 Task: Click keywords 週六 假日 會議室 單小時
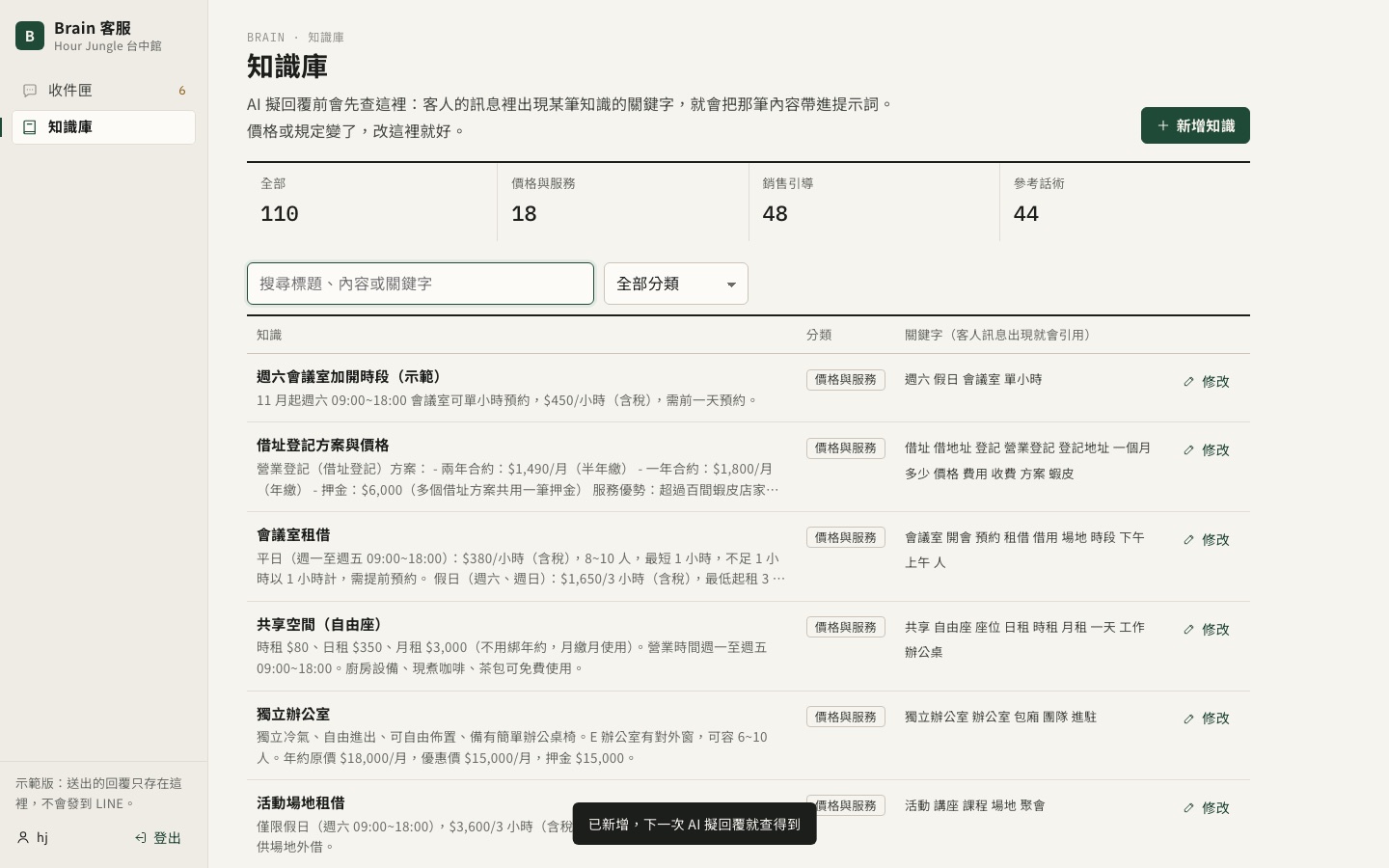click(x=973, y=380)
